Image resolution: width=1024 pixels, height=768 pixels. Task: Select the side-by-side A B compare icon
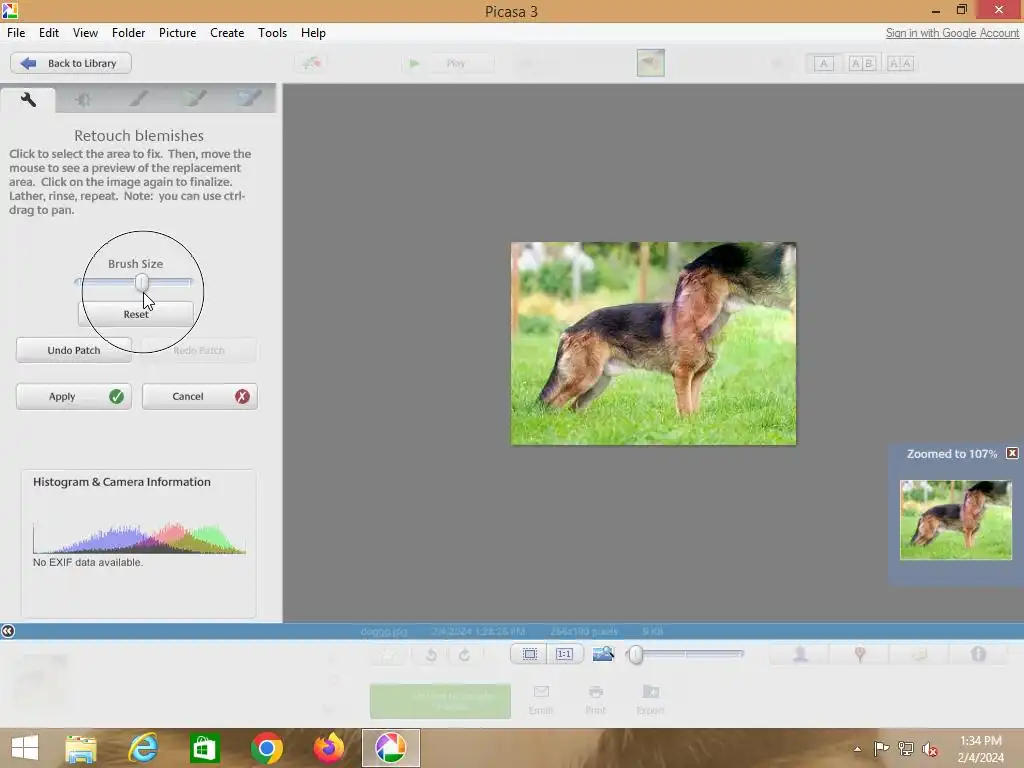862,63
